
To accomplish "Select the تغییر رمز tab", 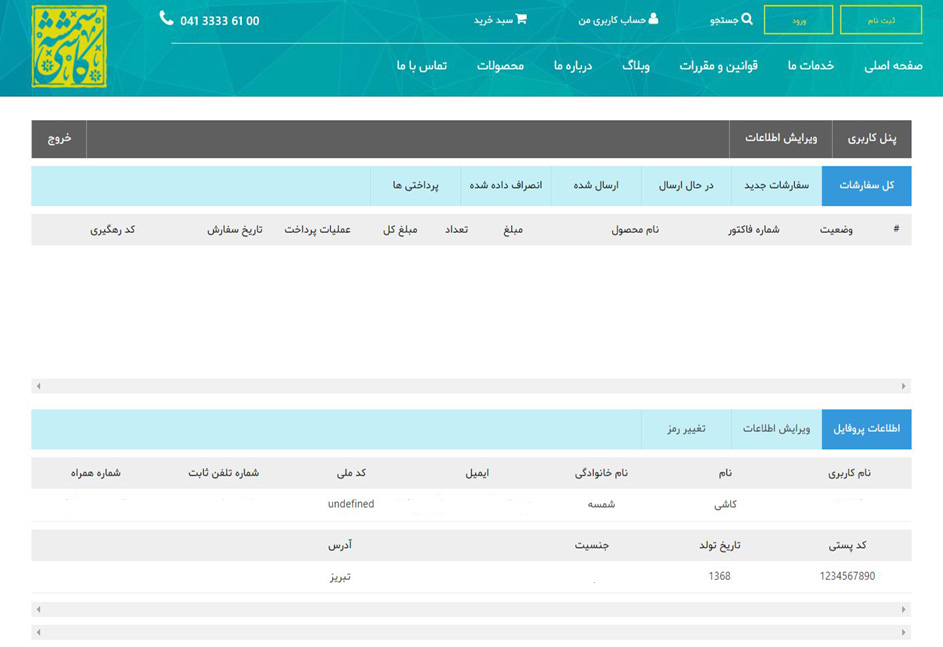I will click(x=686, y=429).
